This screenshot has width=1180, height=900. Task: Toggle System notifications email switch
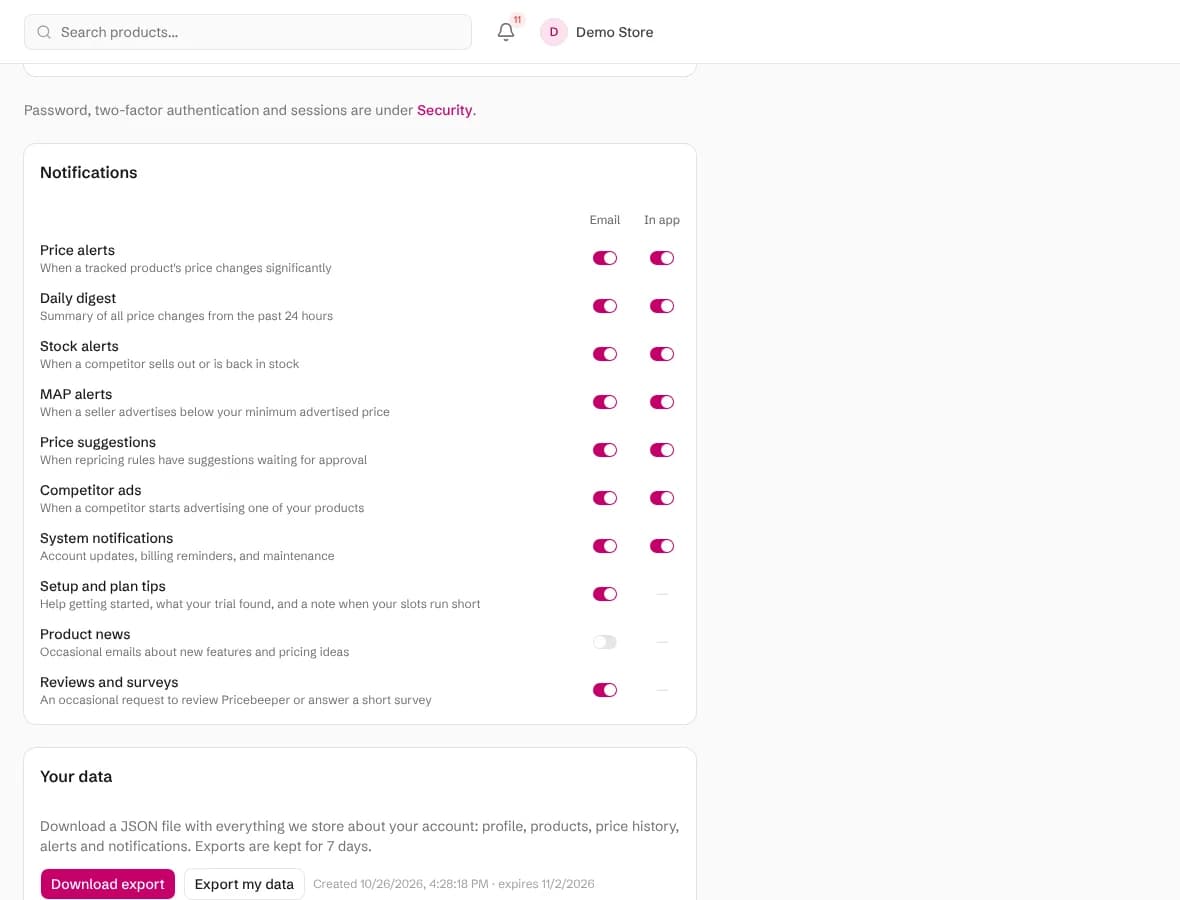[604, 546]
